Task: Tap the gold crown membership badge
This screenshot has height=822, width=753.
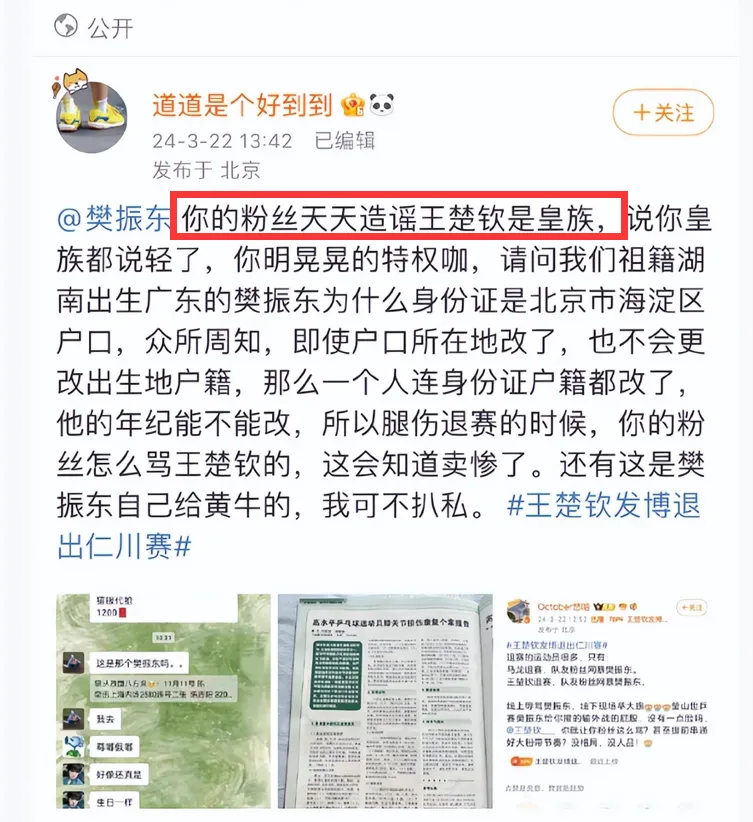Action: coord(352,105)
